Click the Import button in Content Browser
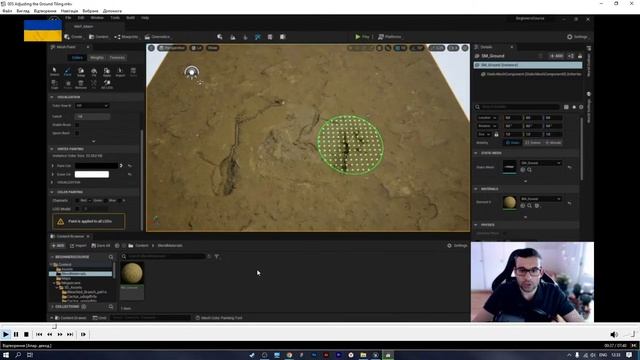Screen dimensions: 640x360 pyautogui.click(x=78, y=245)
